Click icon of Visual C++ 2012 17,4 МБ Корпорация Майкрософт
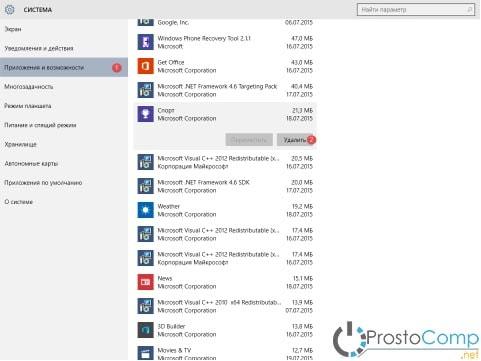 [145, 258]
